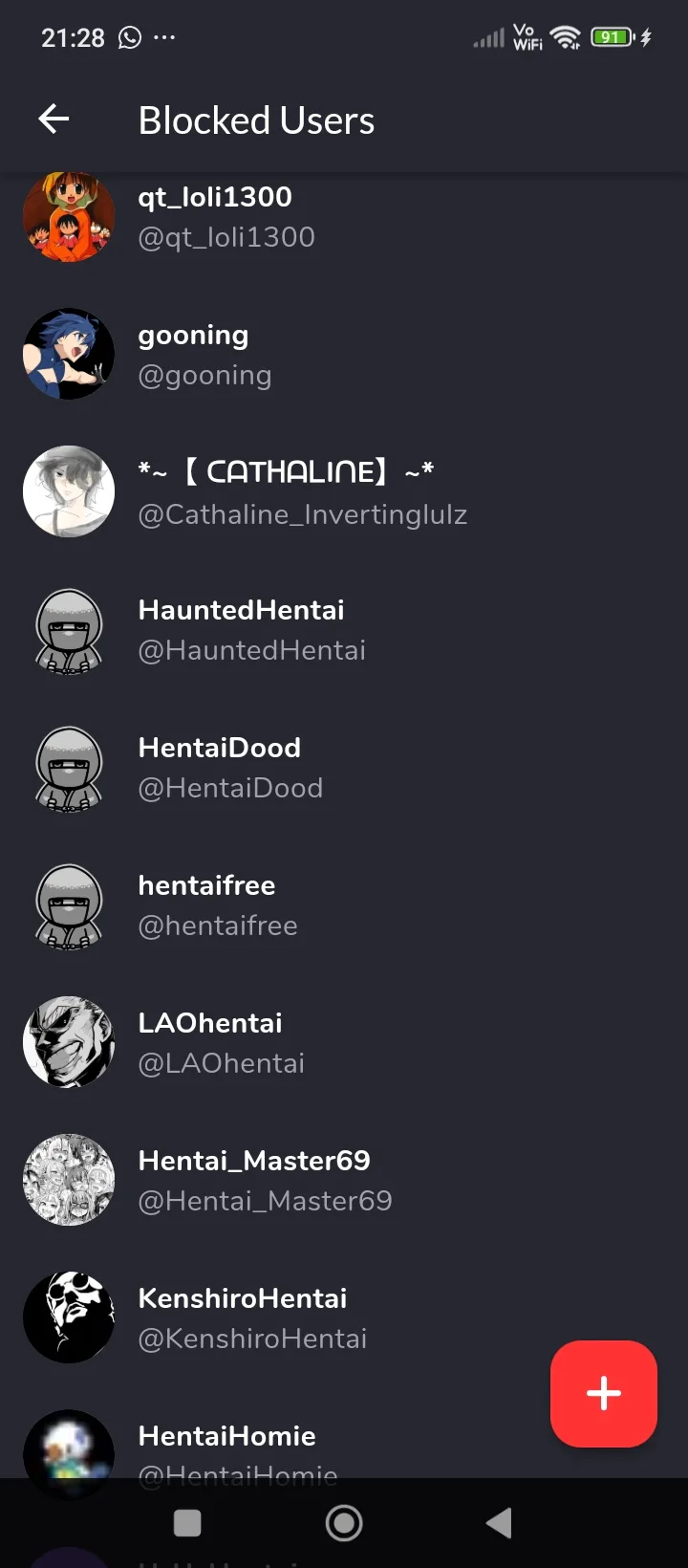Open gooning user avatar

click(69, 354)
